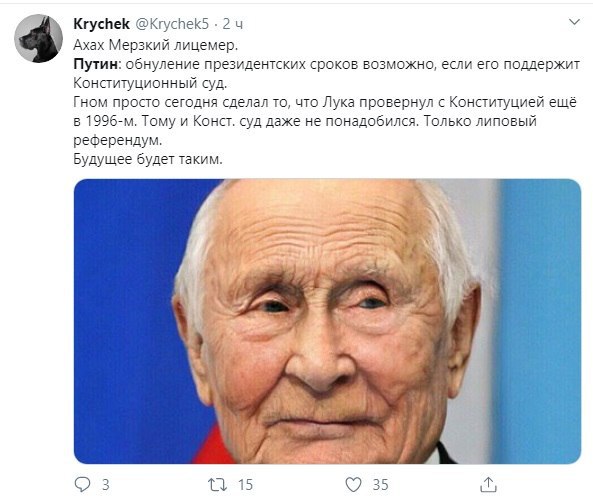Click the like count 35
Viewport: 593px width, 498px height.
pos(380,484)
